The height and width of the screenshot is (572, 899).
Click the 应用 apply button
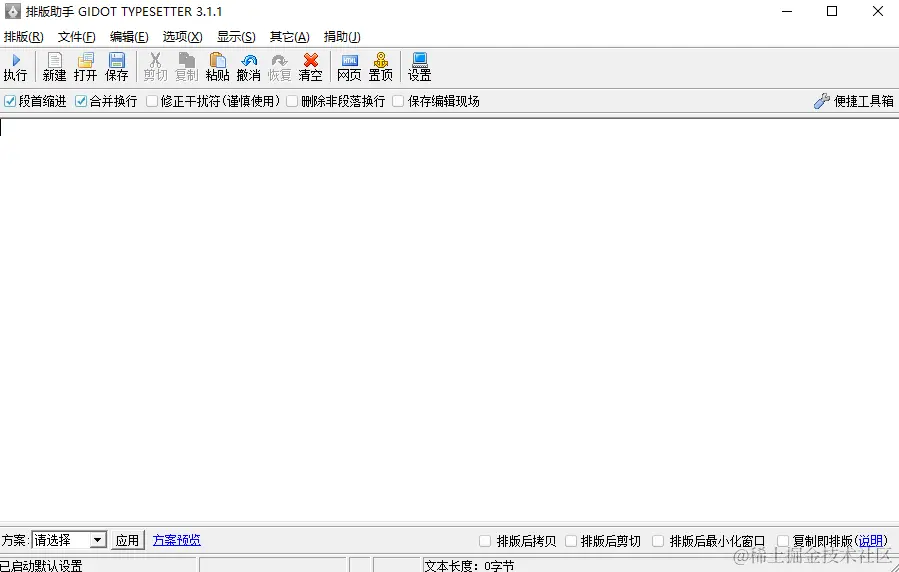(127, 540)
